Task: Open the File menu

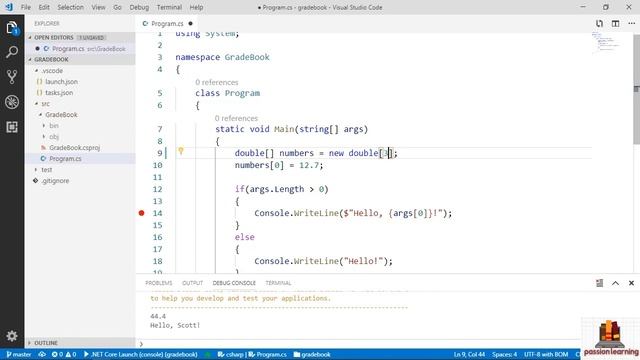Action: pyautogui.click(x=26, y=7)
